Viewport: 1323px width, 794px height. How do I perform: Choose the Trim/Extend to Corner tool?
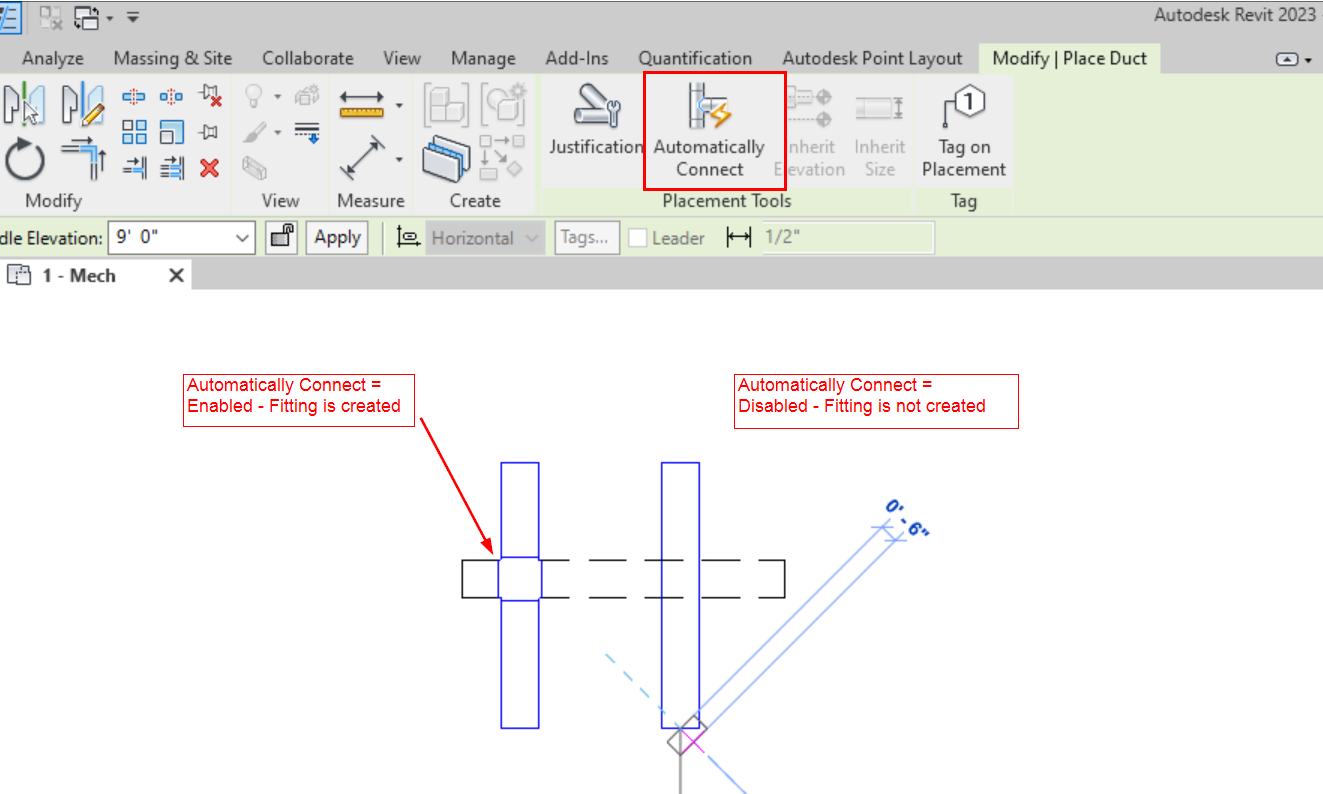82,160
